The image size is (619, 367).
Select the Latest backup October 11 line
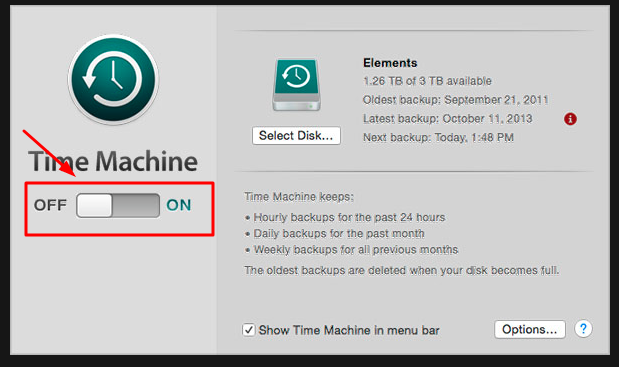[x=448, y=119]
